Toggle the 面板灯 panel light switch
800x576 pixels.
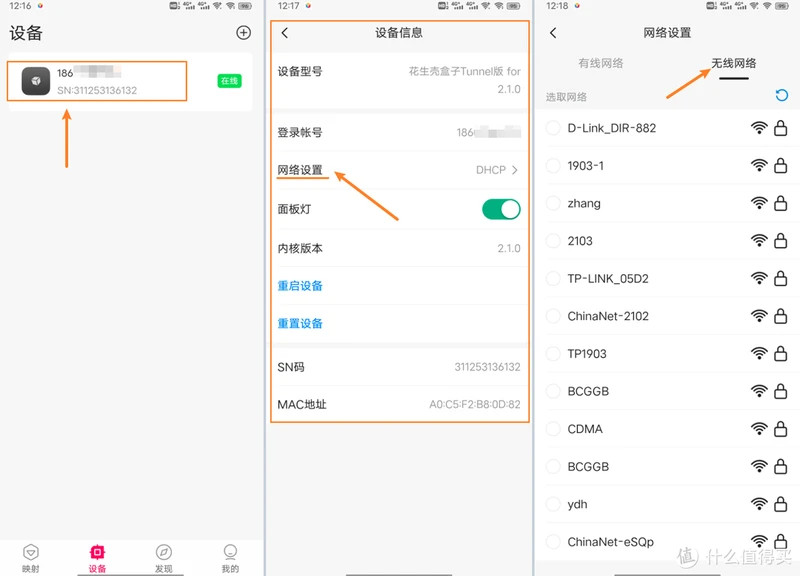(x=501, y=209)
